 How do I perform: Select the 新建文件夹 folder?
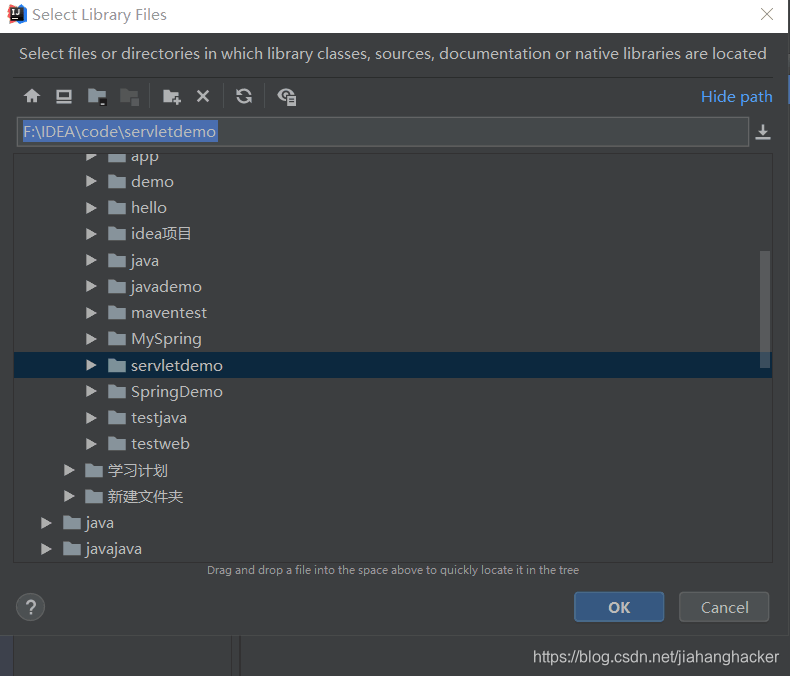point(392,496)
